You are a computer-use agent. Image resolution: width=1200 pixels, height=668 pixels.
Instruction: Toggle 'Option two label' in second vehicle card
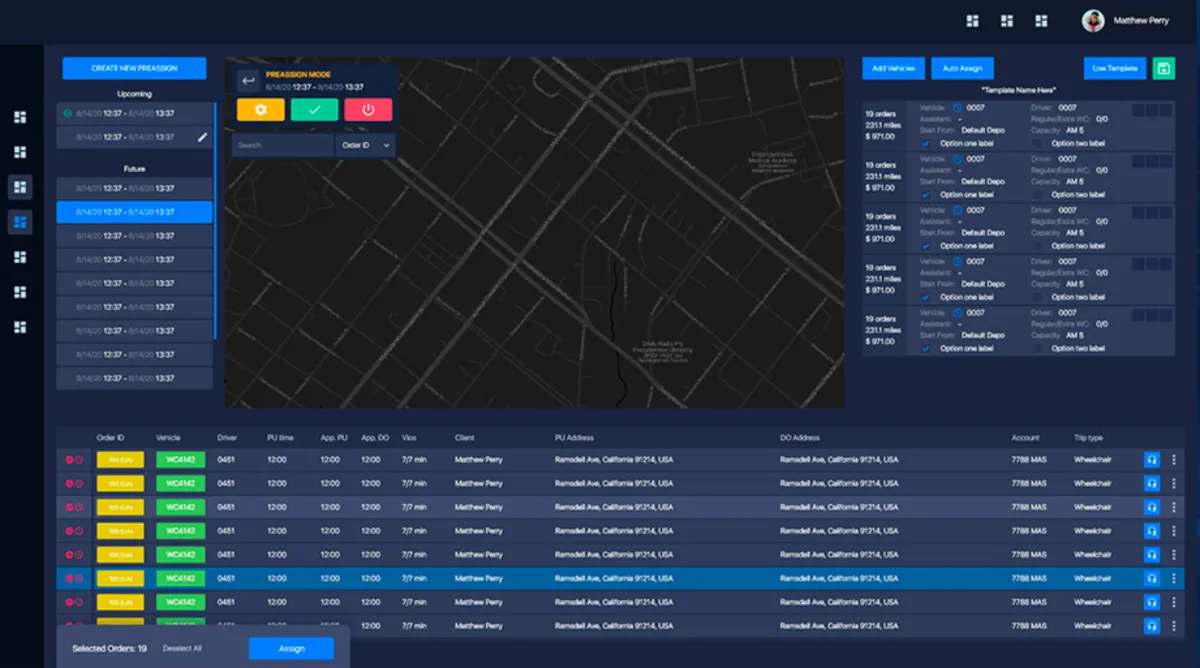point(1036,195)
